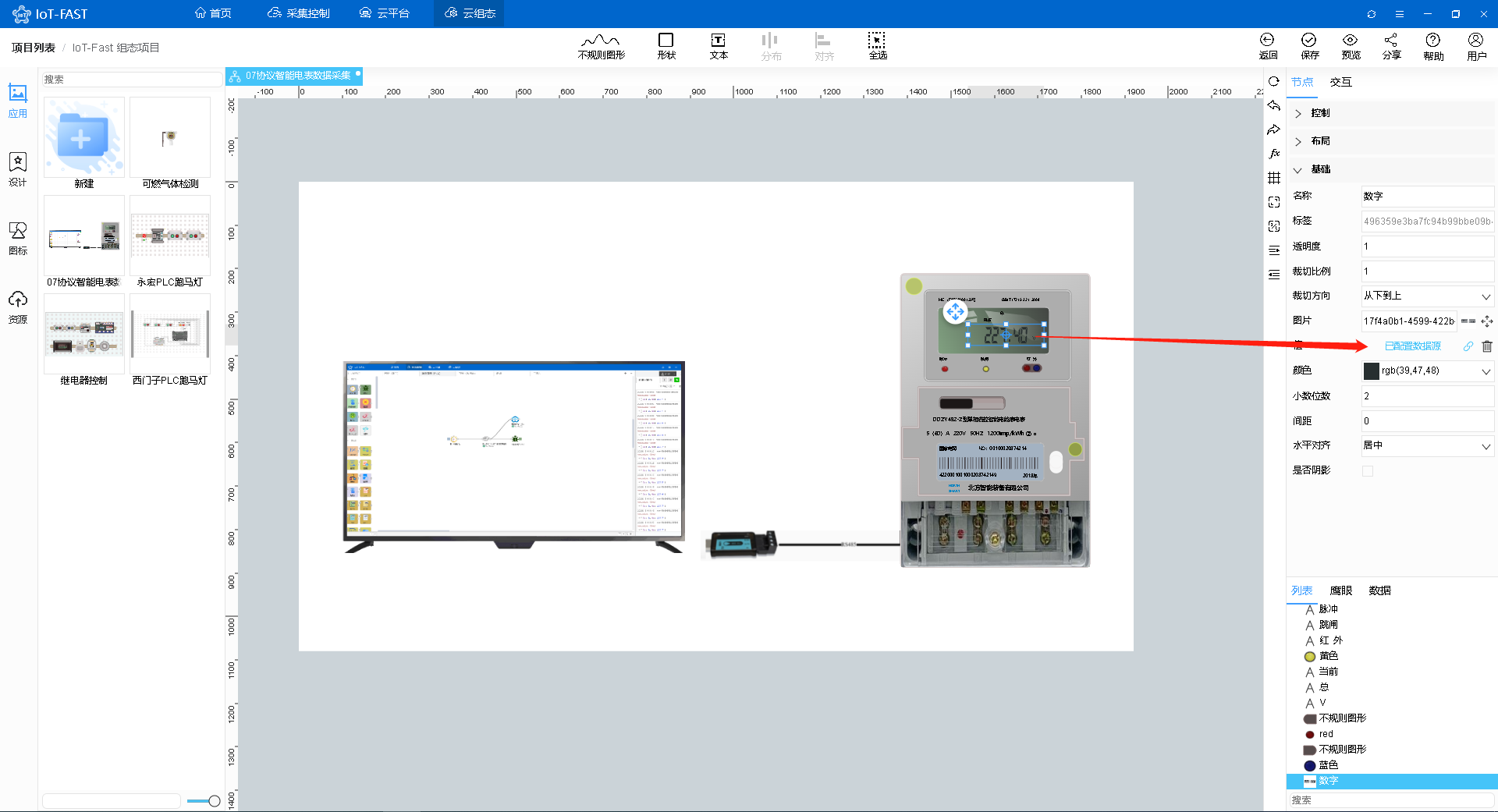Click the search field above project thumbnails
Image resolution: width=1498 pixels, height=812 pixels.
(x=132, y=80)
